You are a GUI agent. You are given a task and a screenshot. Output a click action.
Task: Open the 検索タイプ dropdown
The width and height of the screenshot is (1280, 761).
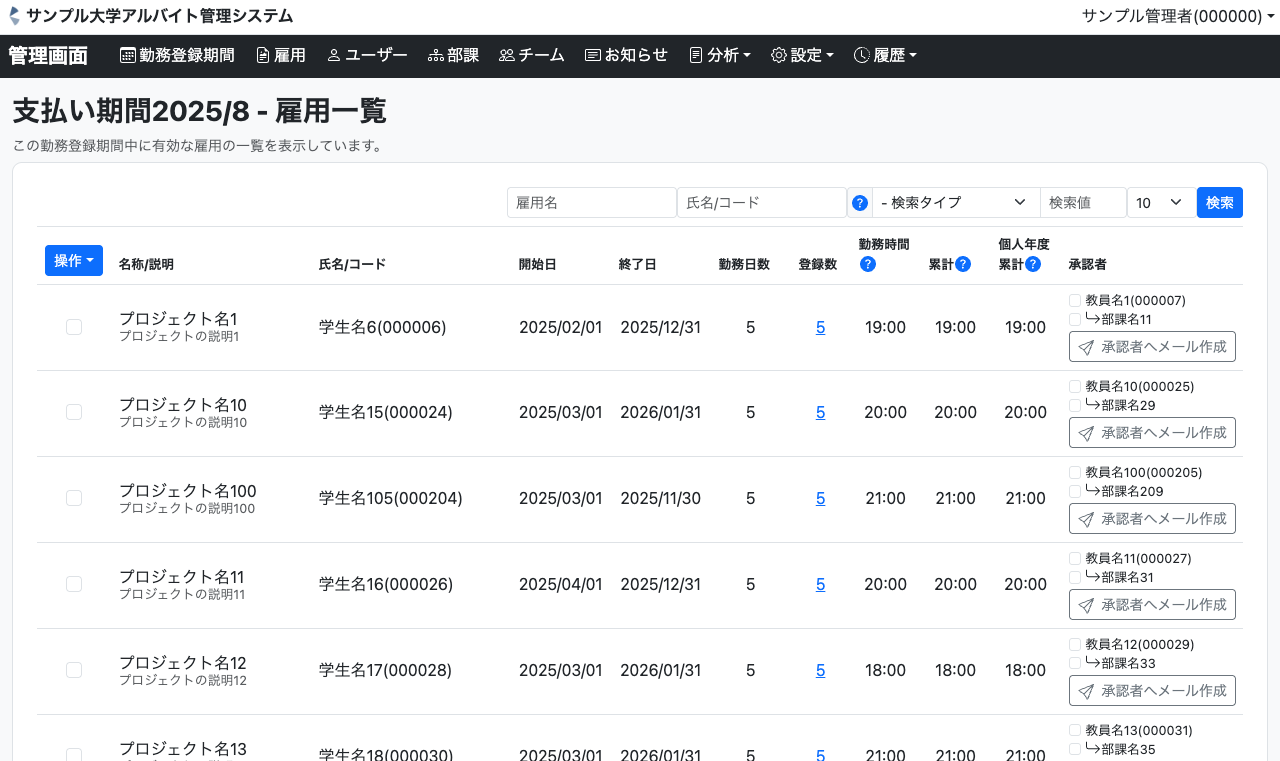[956, 203]
